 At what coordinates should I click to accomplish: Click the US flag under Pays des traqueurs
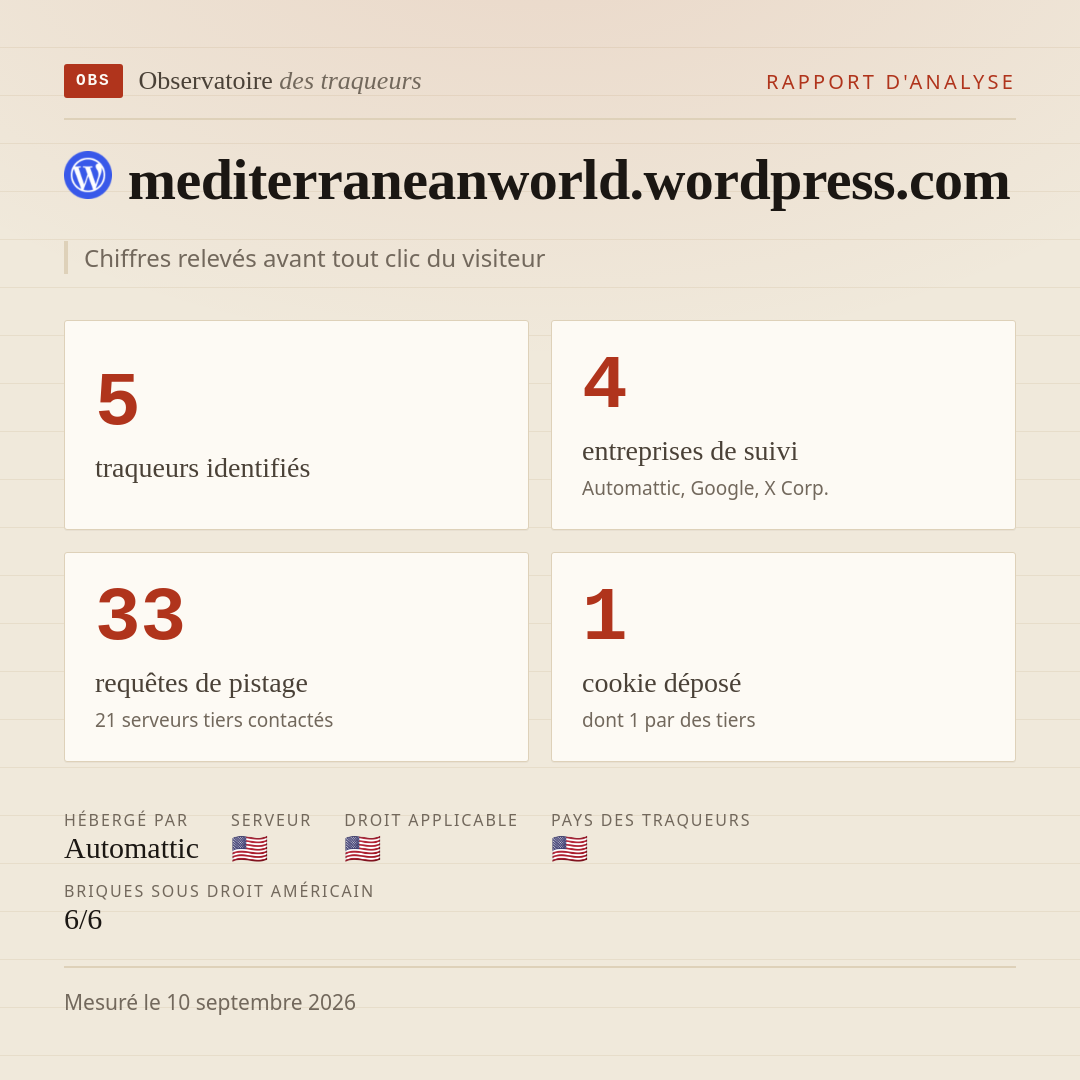pyautogui.click(x=570, y=849)
